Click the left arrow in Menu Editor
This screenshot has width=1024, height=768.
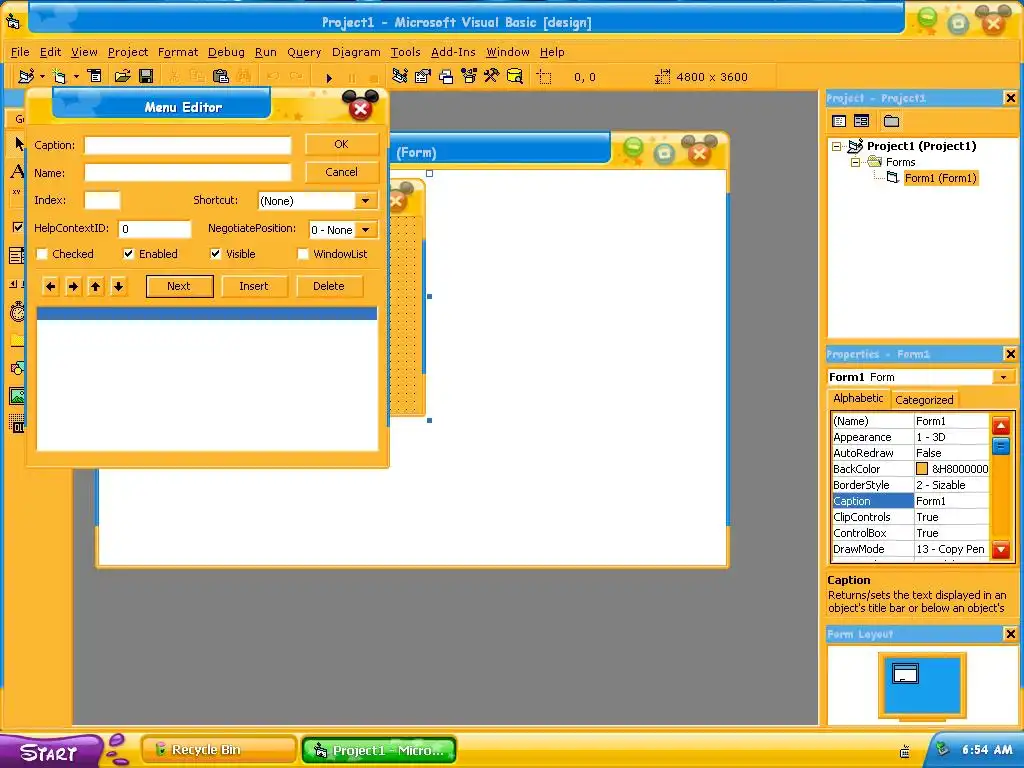pos(50,286)
